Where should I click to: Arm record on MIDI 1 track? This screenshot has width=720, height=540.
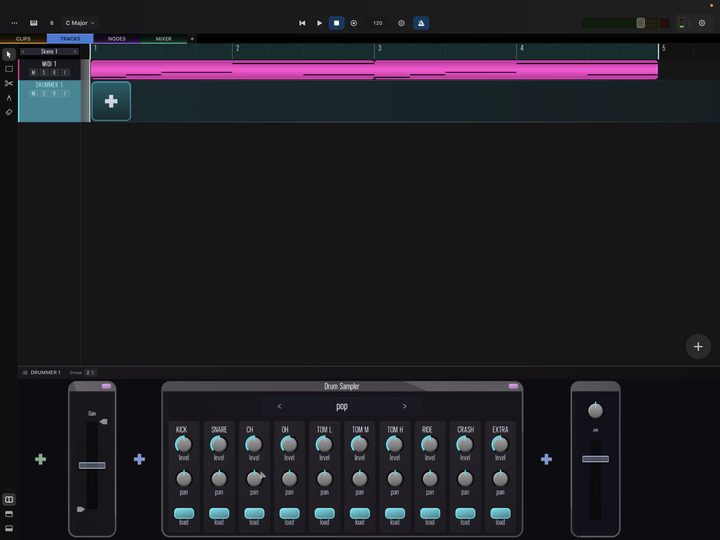pyautogui.click(x=54, y=73)
